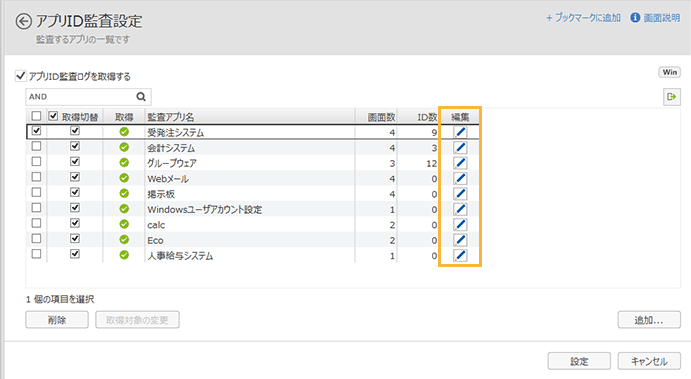Click the green status icon for 受発注システム
691x379 pixels.
pos(124,131)
